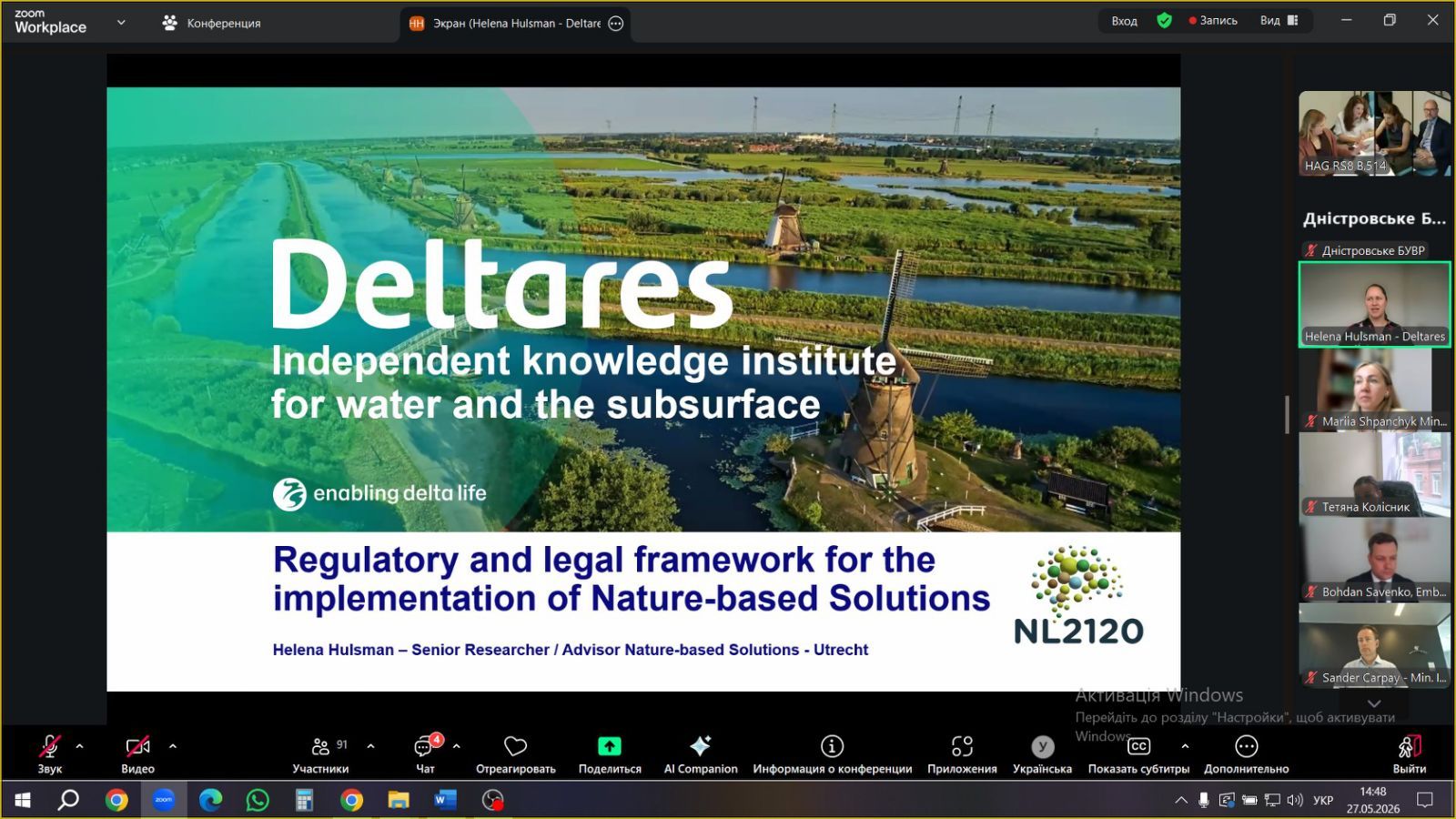Launch the AI Companion sparkle icon
The width and height of the screenshot is (1456, 819).
coord(700,746)
